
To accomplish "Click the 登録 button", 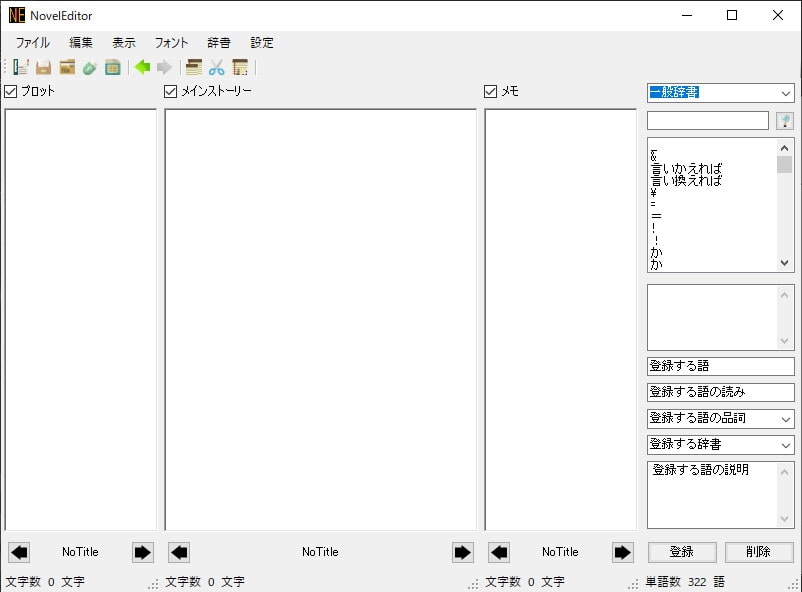I will [681, 552].
